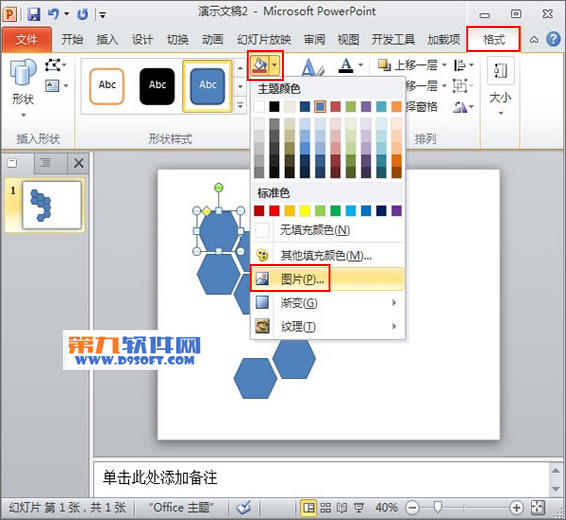Viewport: 566px width, 520px height.
Task: Switch to the 动画 tab
Action: click(213, 39)
